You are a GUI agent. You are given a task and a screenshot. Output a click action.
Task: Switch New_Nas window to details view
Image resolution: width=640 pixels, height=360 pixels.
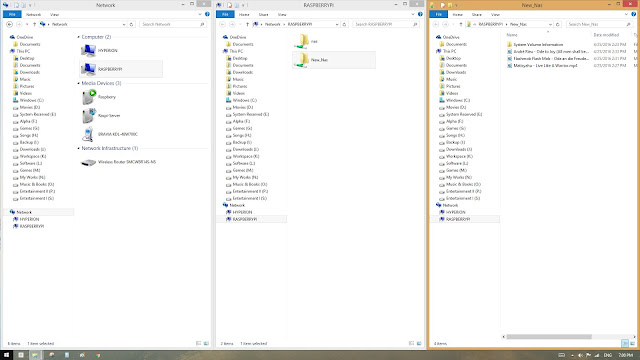click(x=625, y=343)
